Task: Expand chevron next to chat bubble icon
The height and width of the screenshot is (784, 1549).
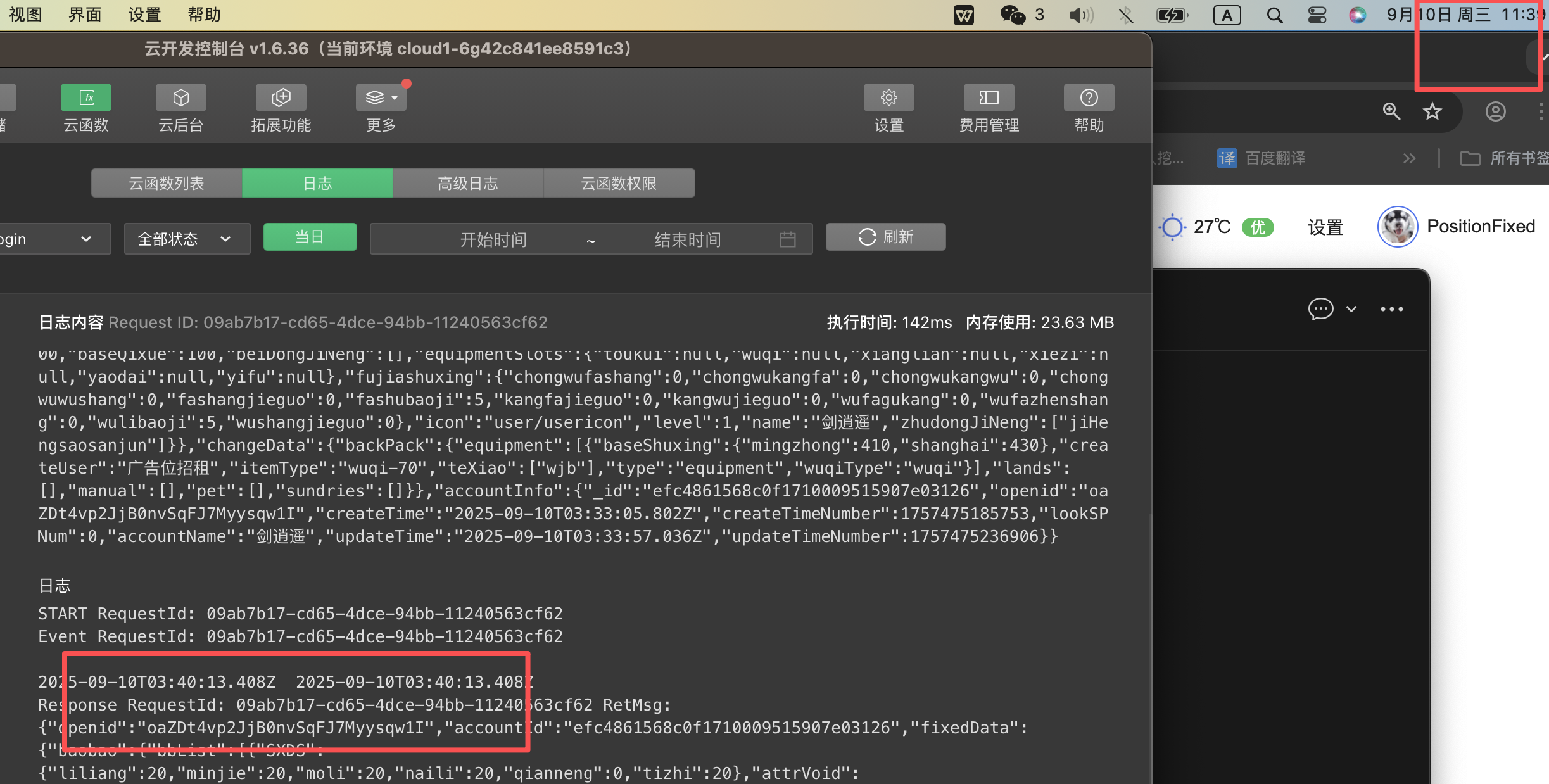Action: pos(1351,309)
